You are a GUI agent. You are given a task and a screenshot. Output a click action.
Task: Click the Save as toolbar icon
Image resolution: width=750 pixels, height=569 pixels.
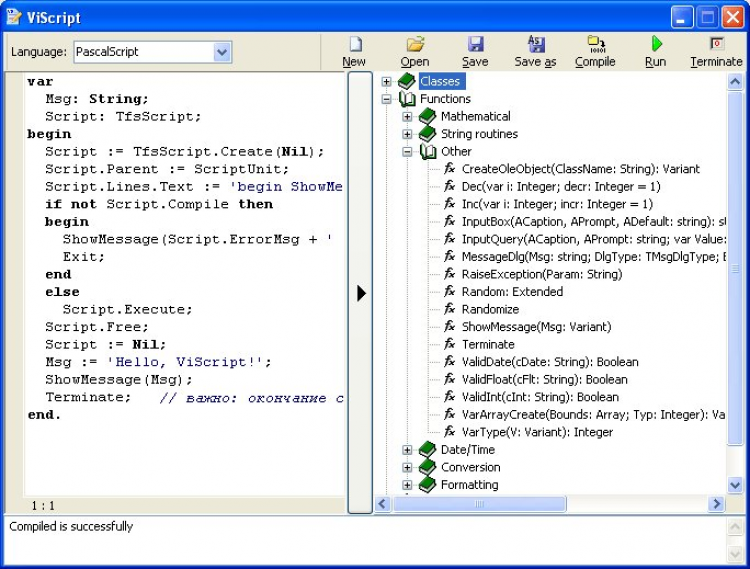coord(536,44)
